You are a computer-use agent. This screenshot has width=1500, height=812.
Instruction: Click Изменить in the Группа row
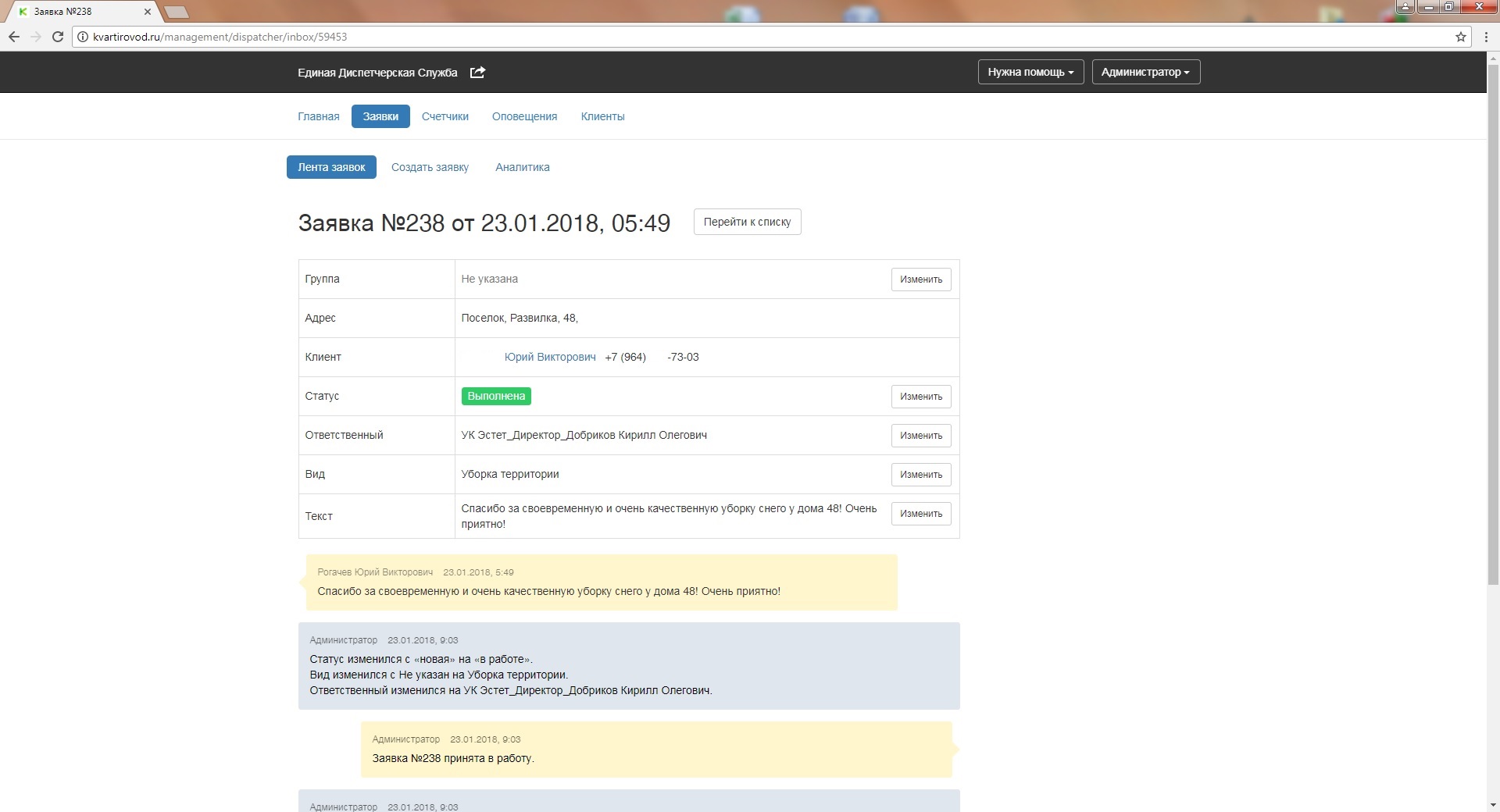[921, 280]
